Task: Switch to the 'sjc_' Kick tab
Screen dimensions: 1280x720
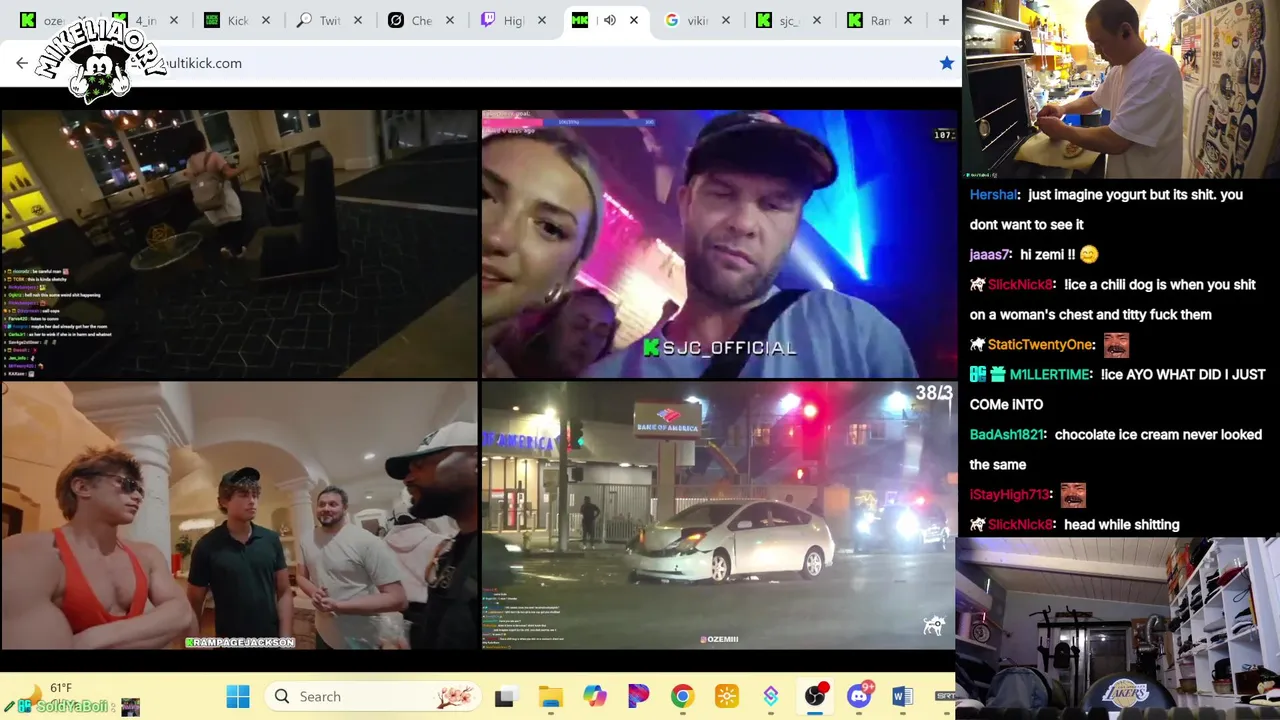Action: 789,20
